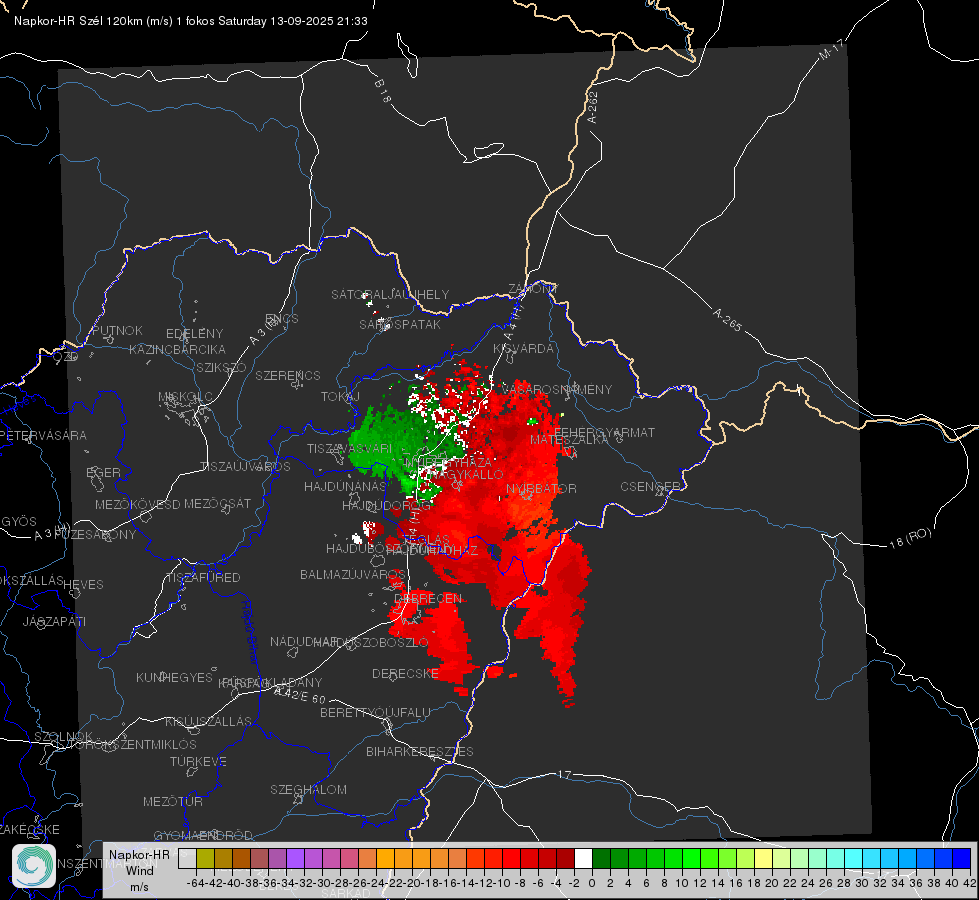Screen dimensions: 979x900
Task: Click the DERECSKE city label
Action: click(x=405, y=673)
